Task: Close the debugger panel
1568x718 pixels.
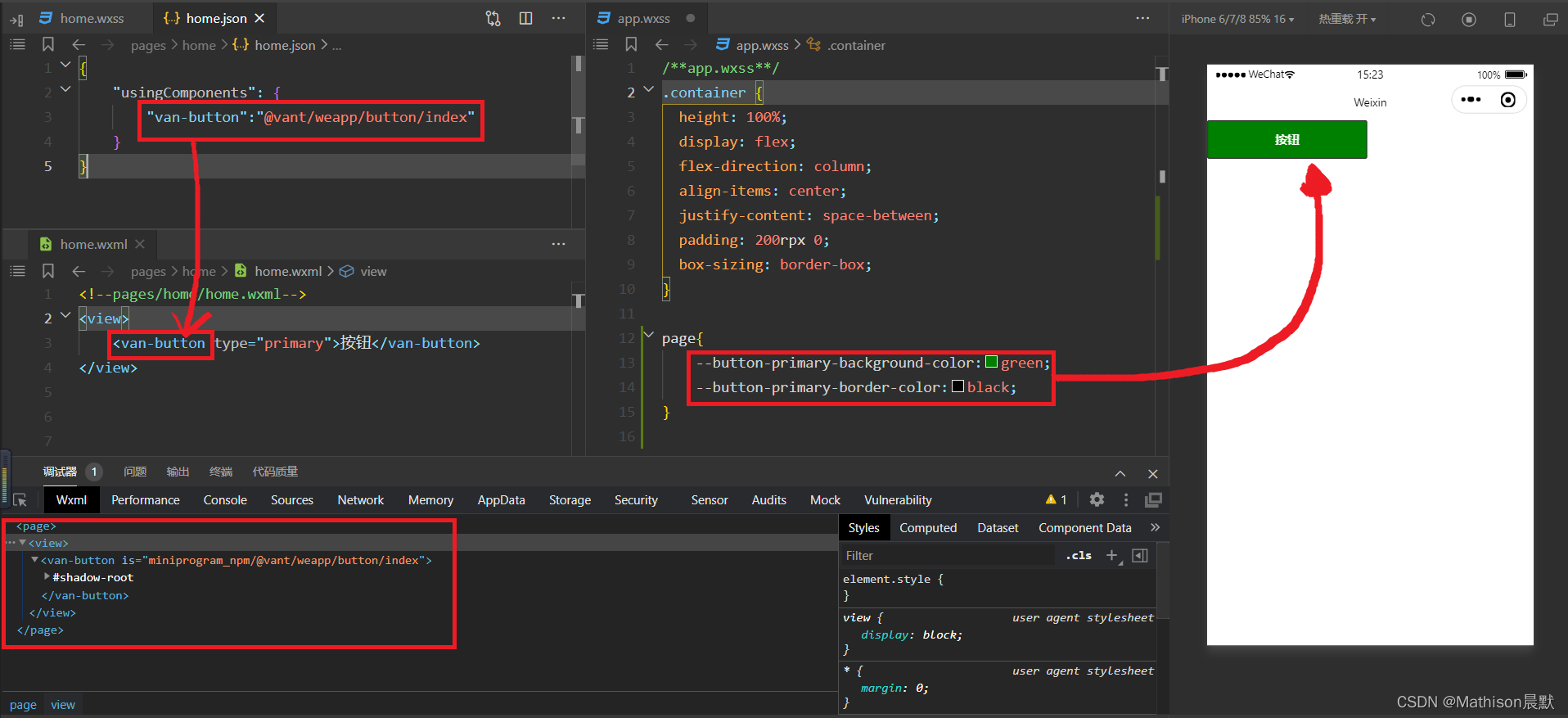Action: (1153, 474)
